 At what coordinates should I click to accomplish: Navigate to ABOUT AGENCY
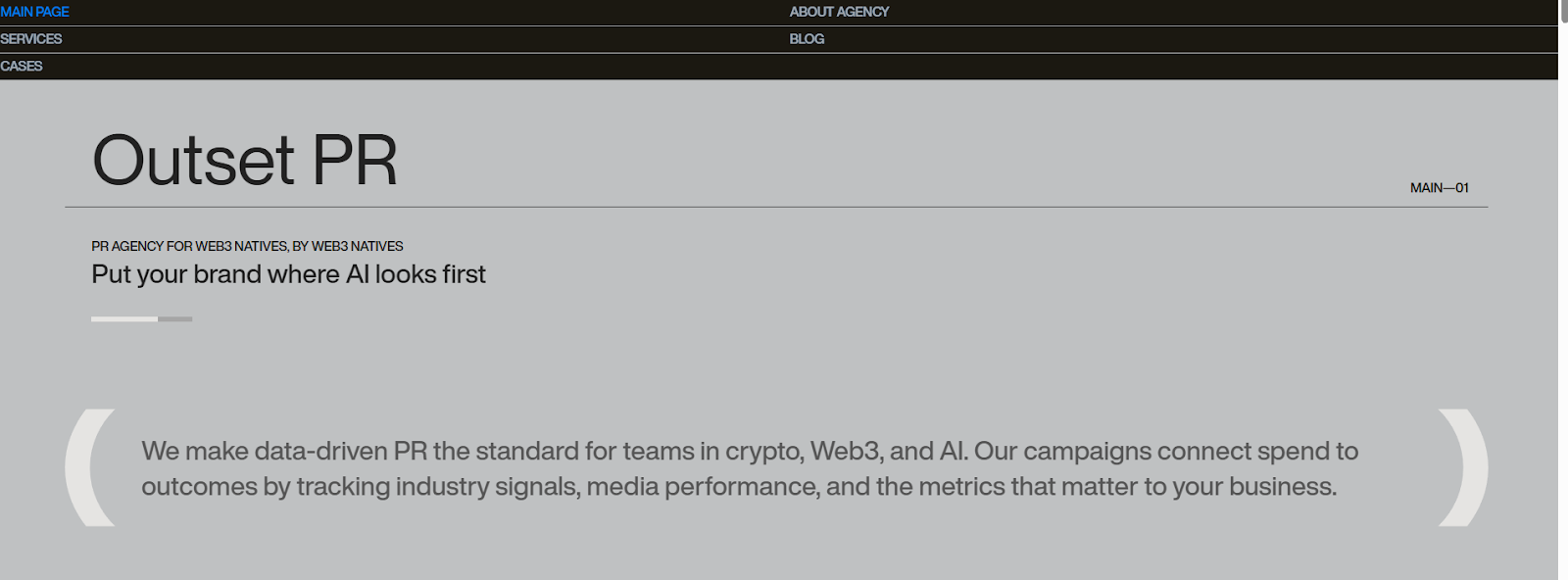click(x=839, y=12)
